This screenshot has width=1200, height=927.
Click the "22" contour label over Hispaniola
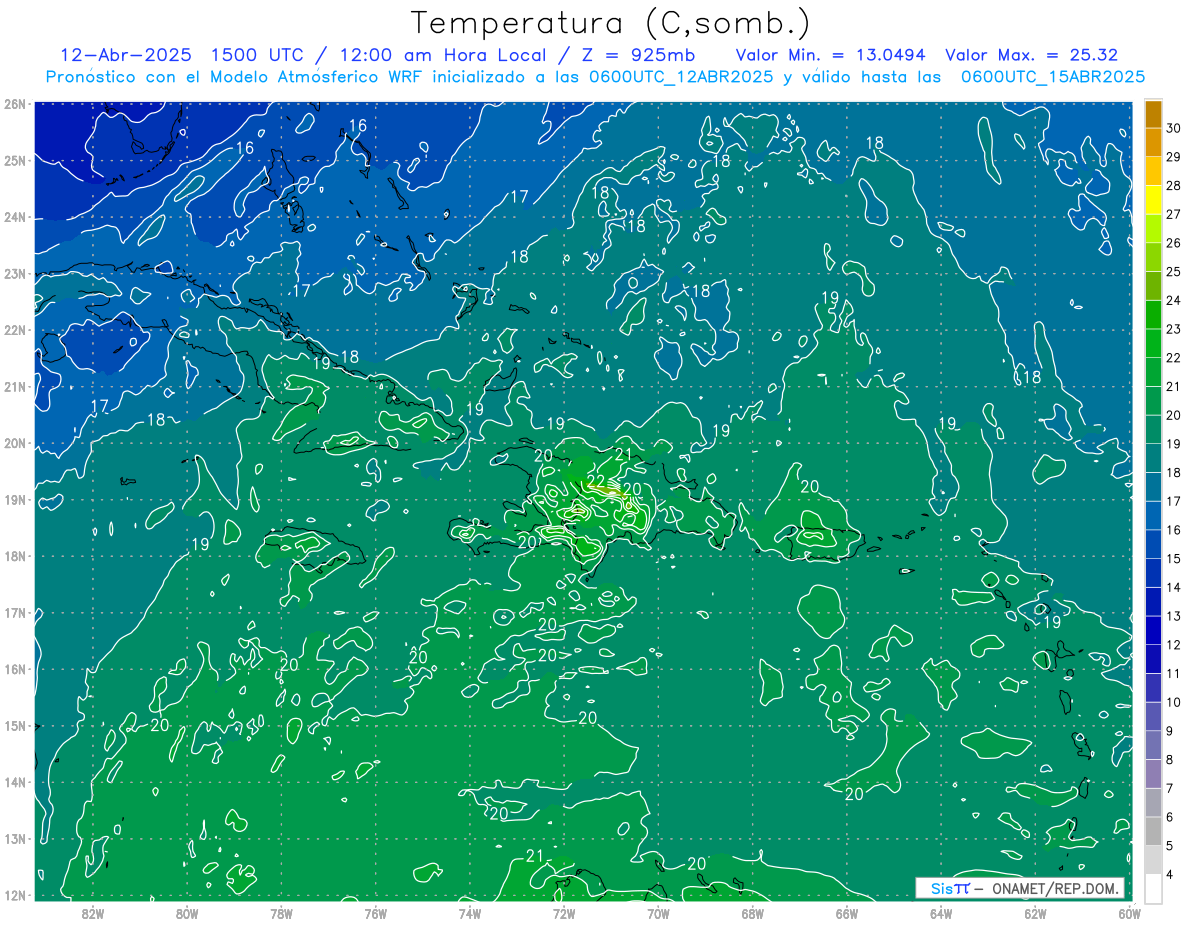pos(596,481)
